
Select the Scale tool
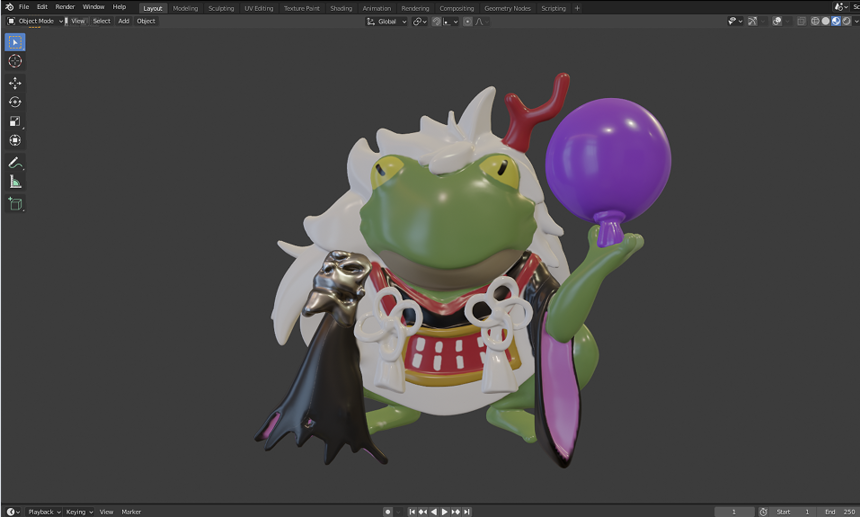click(x=15, y=121)
